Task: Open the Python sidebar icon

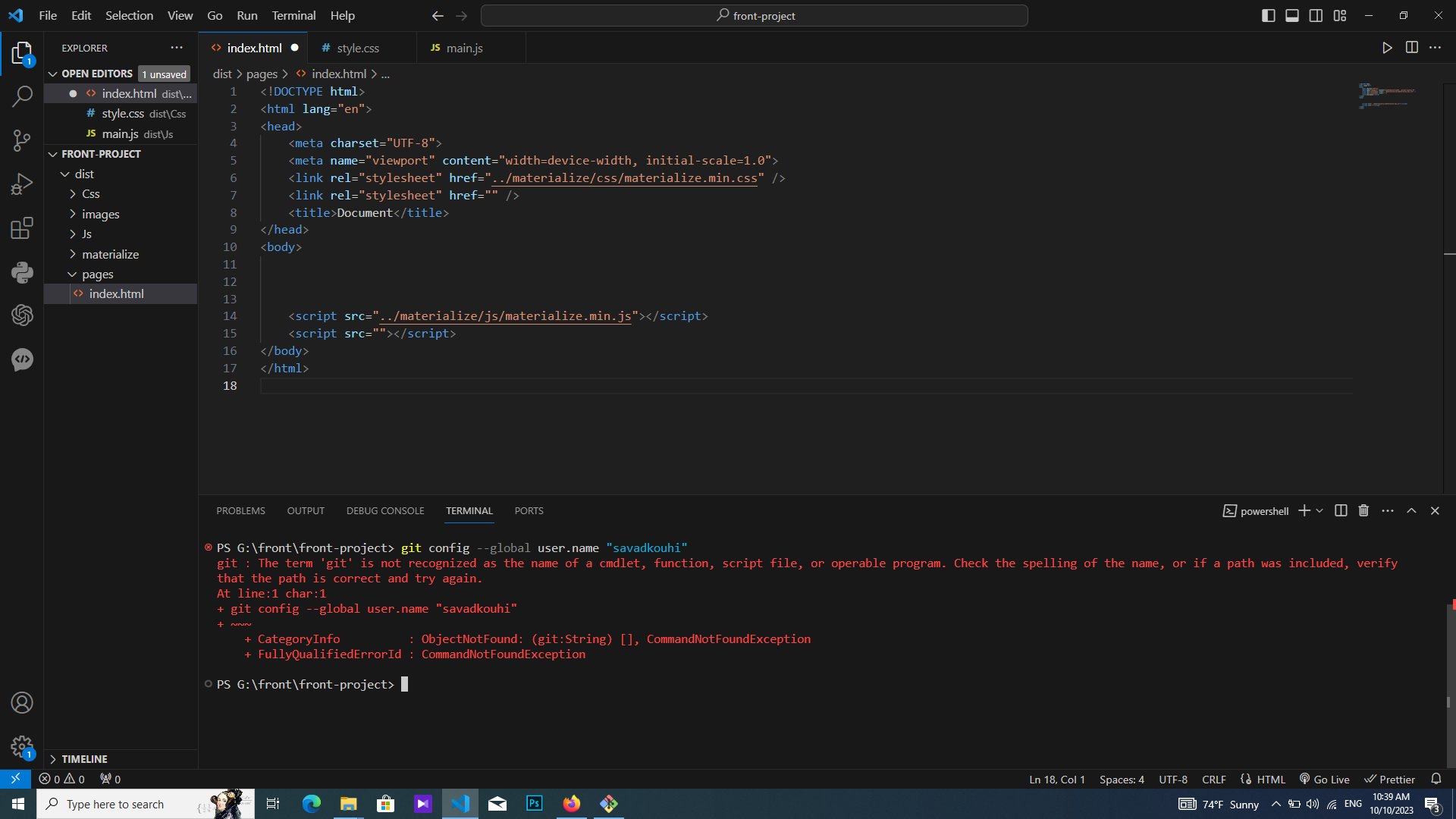Action: coord(22,272)
